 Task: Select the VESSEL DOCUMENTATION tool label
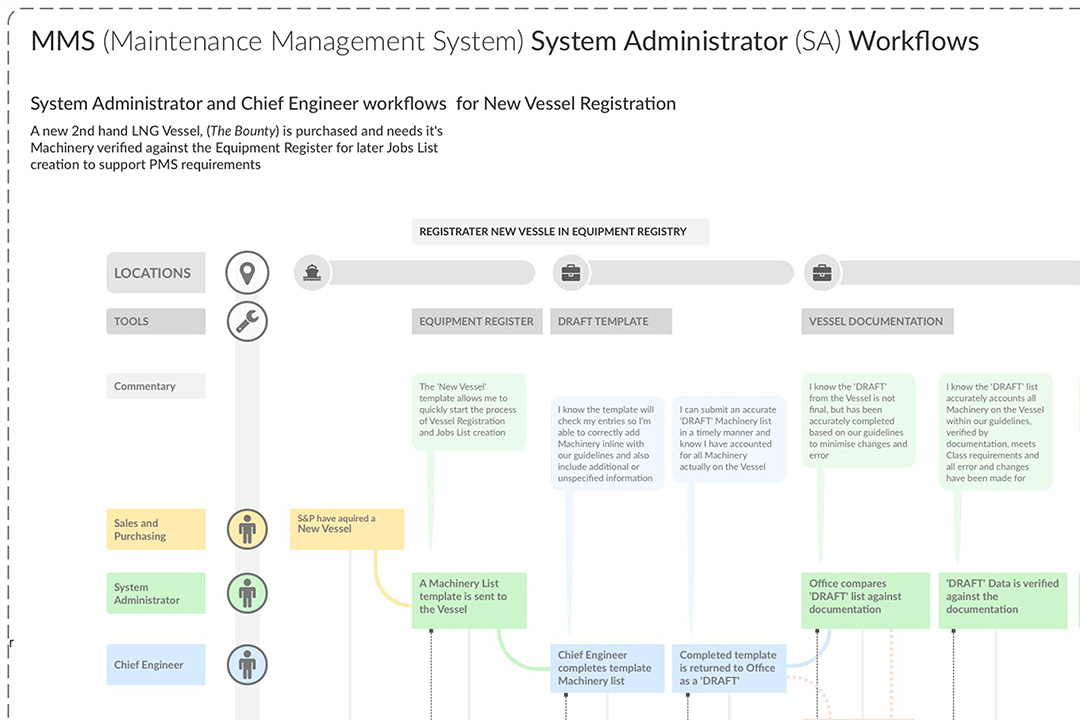tap(876, 321)
